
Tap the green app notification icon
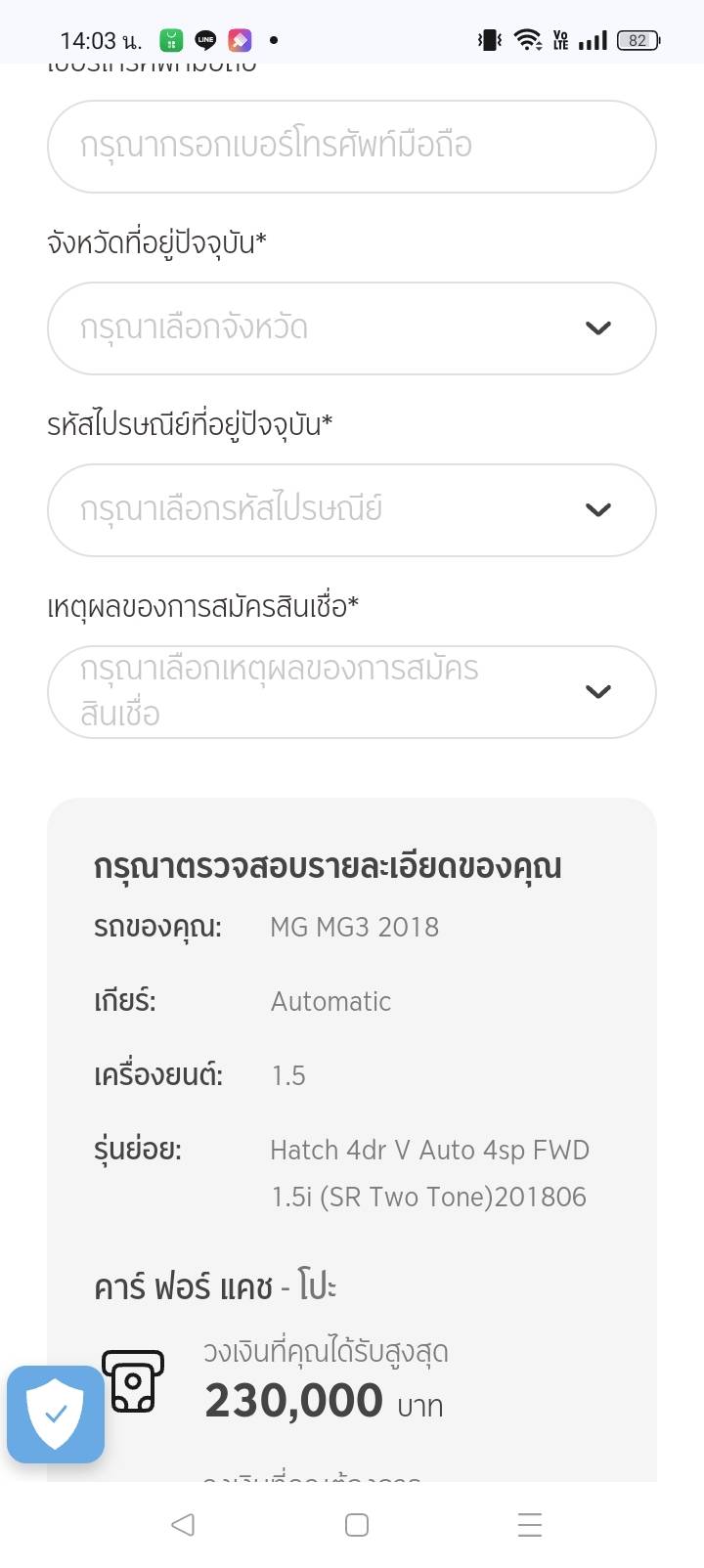171,40
